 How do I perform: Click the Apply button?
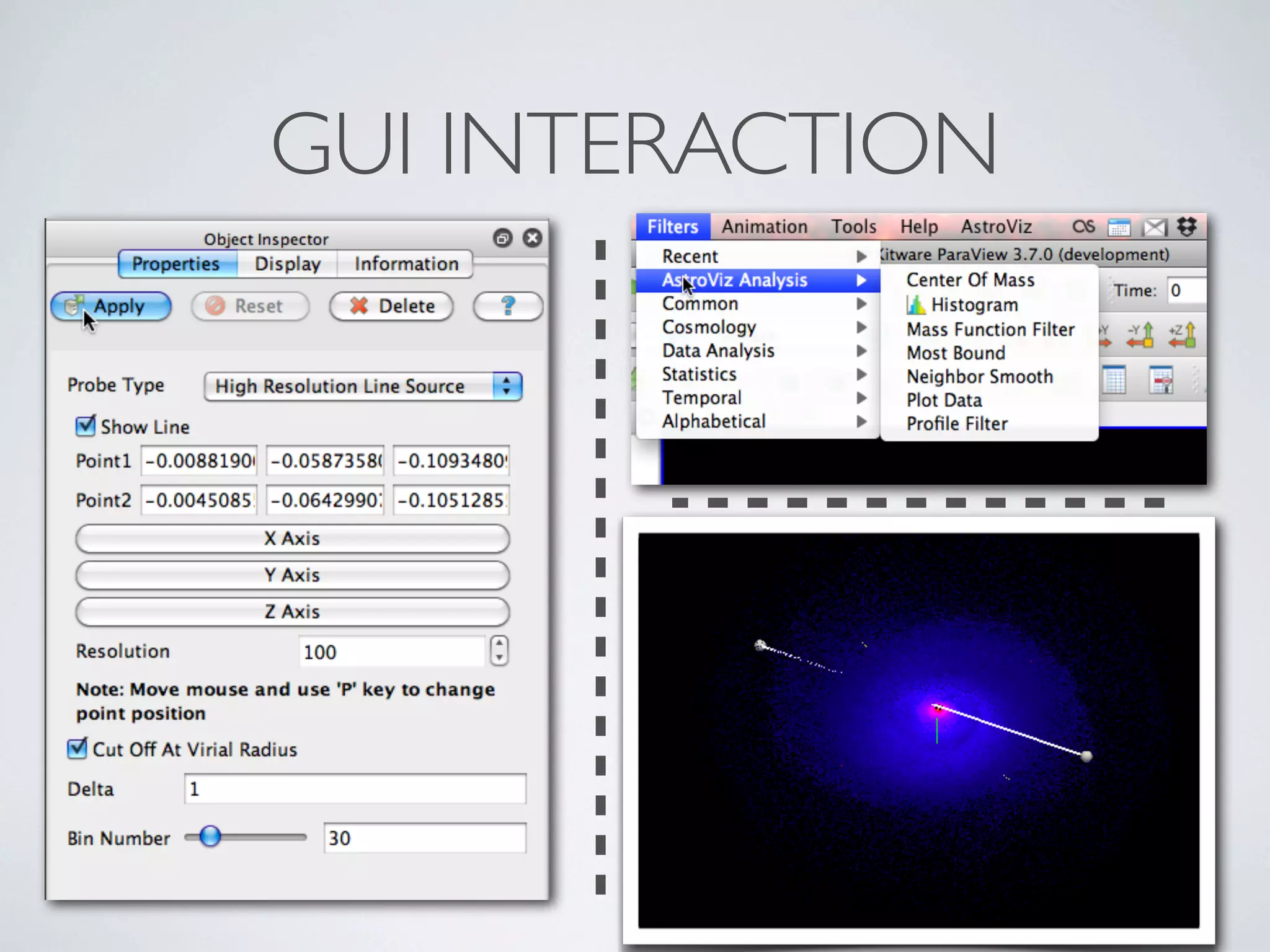[x=111, y=306]
